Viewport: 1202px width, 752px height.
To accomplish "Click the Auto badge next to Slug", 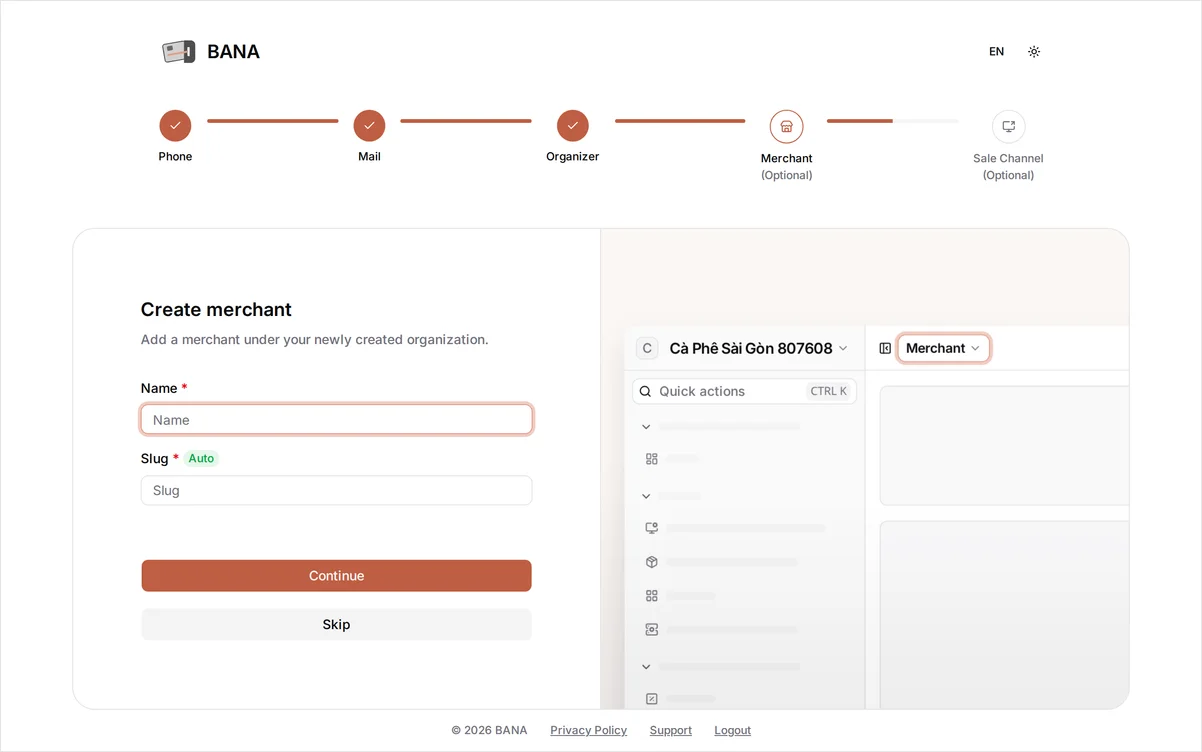I will (201, 458).
